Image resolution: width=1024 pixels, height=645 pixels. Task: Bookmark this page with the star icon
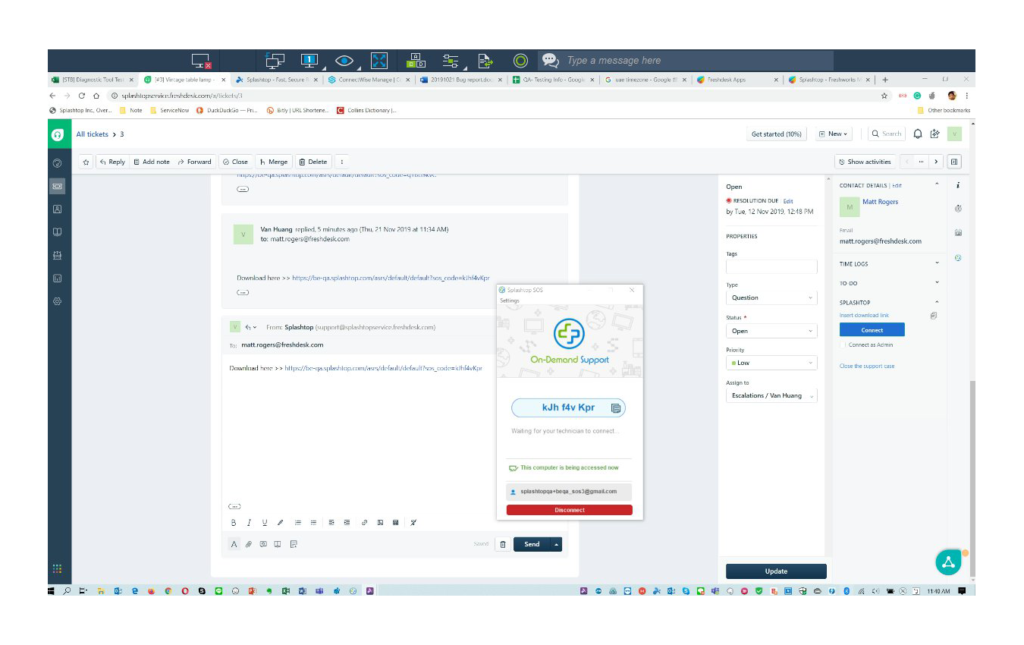point(884,96)
